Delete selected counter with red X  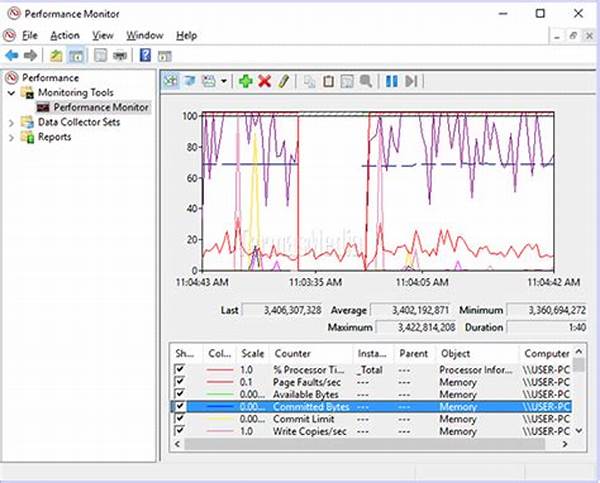(x=264, y=81)
